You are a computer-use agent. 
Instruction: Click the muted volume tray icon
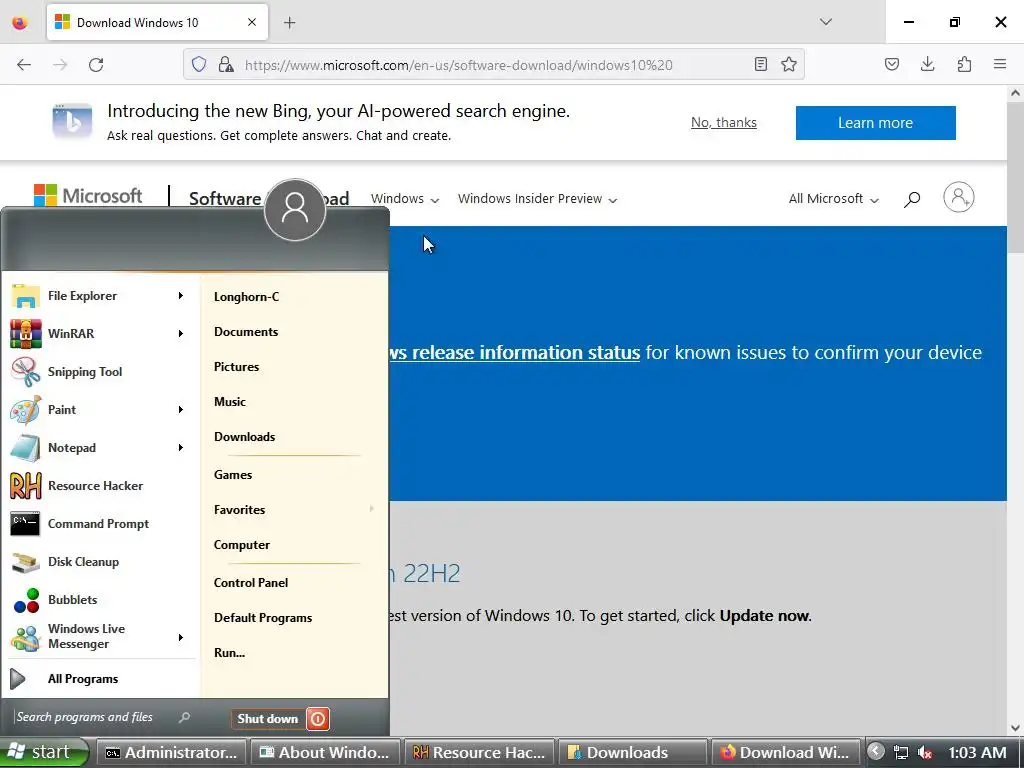pos(925,752)
